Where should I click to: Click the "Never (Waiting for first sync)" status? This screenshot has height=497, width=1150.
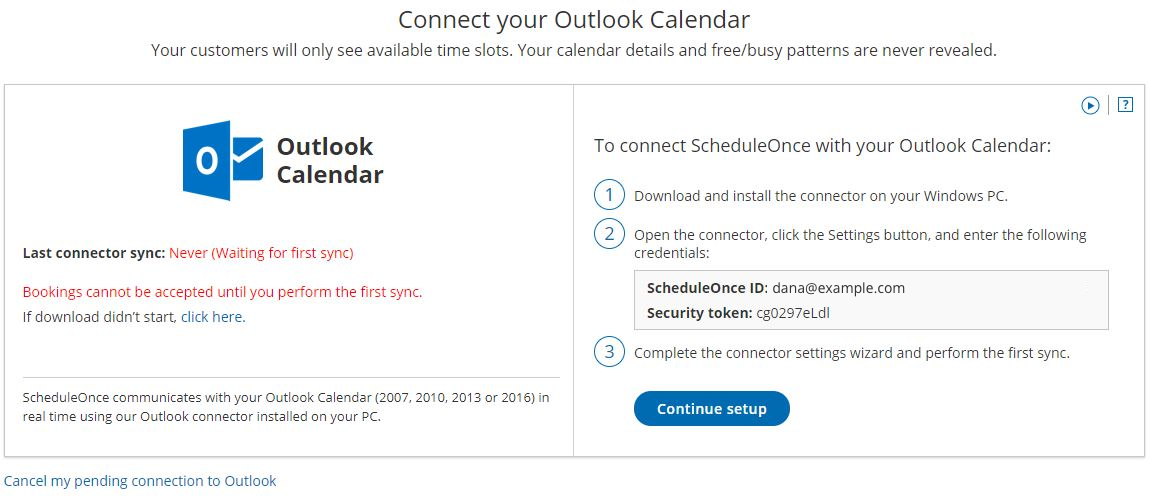(261, 253)
